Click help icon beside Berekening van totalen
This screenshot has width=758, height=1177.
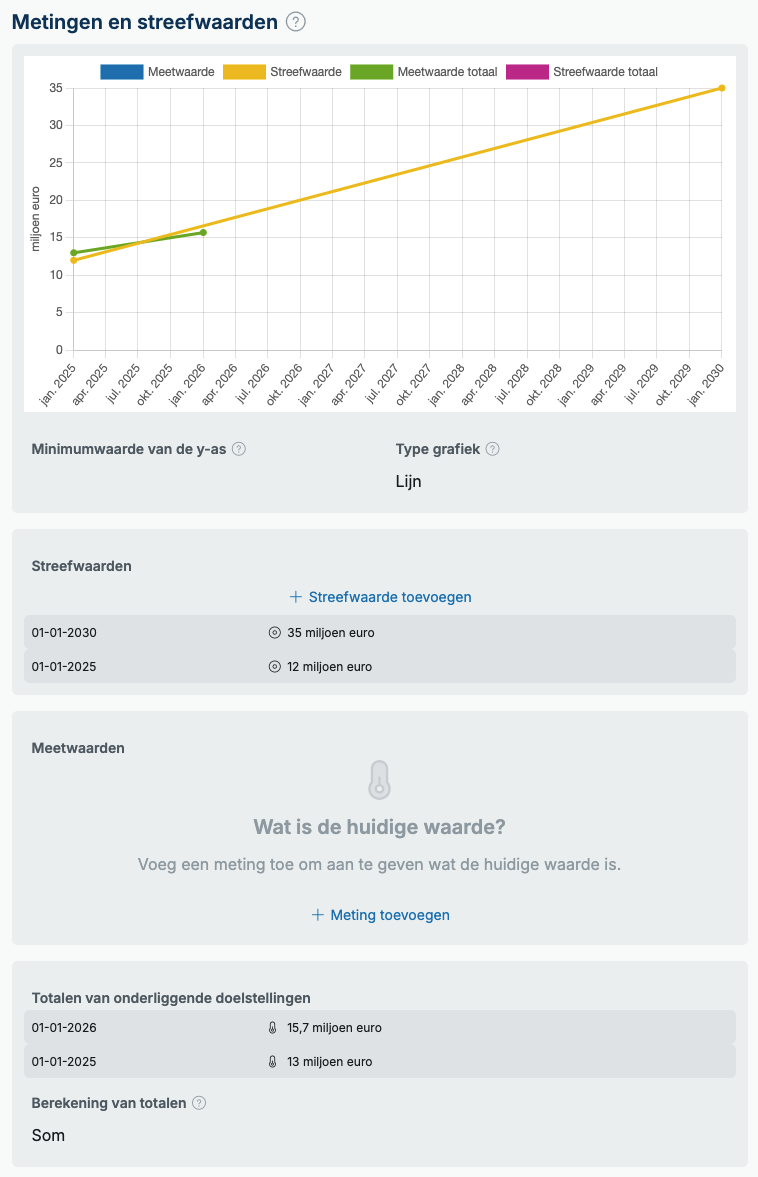[x=199, y=1103]
